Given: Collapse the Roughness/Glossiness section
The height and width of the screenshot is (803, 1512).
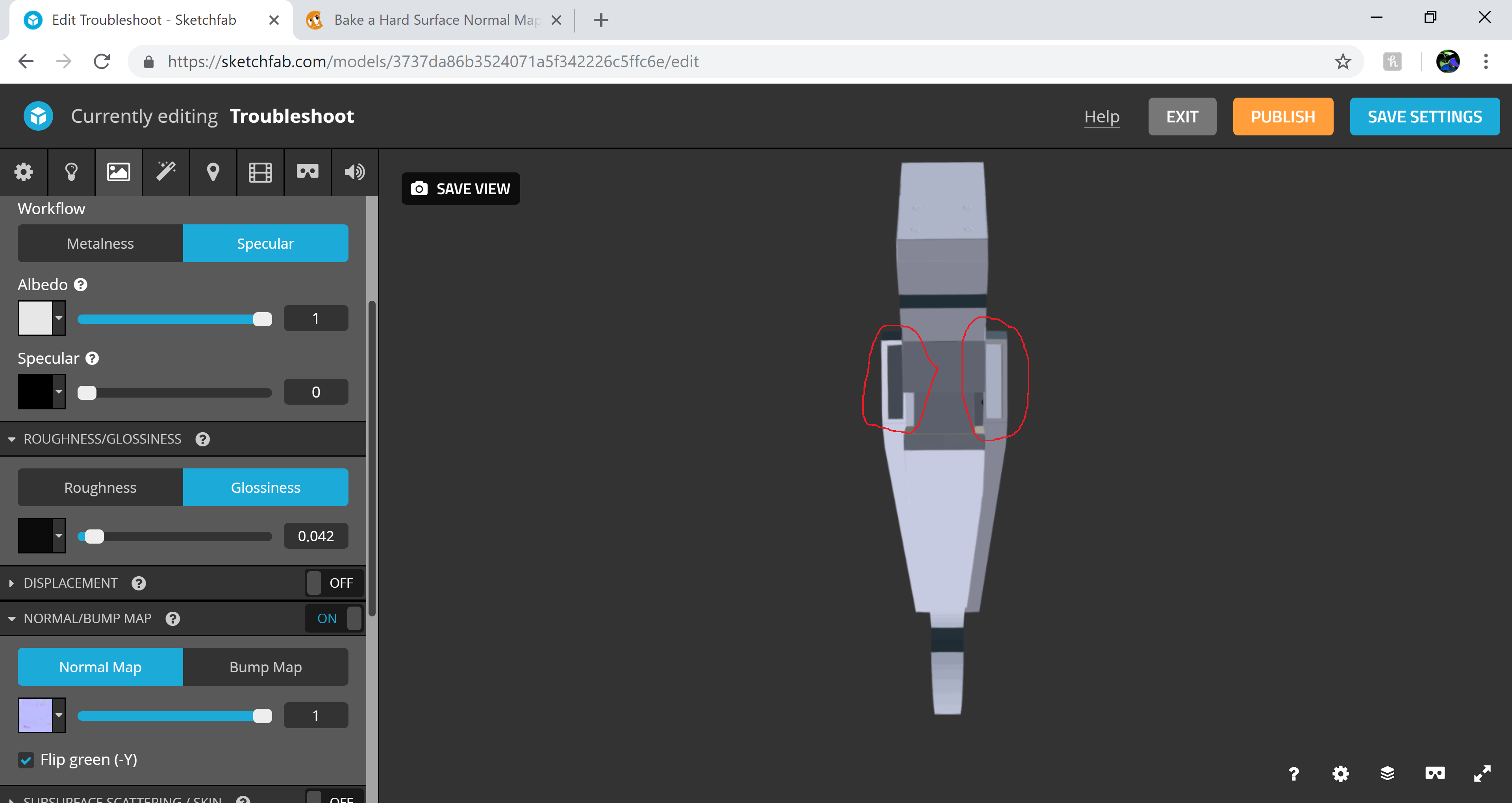Looking at the screenshot, I should tap(12, 439).
